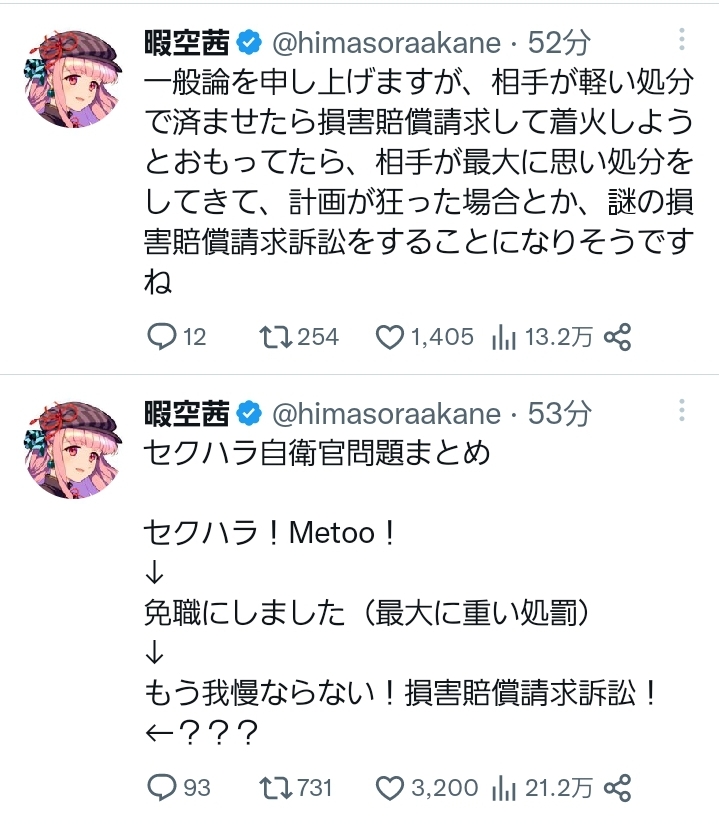Like the second tweet with 3,200 likes
Viewport: 719px width, 824px height.
coord(389,787)
